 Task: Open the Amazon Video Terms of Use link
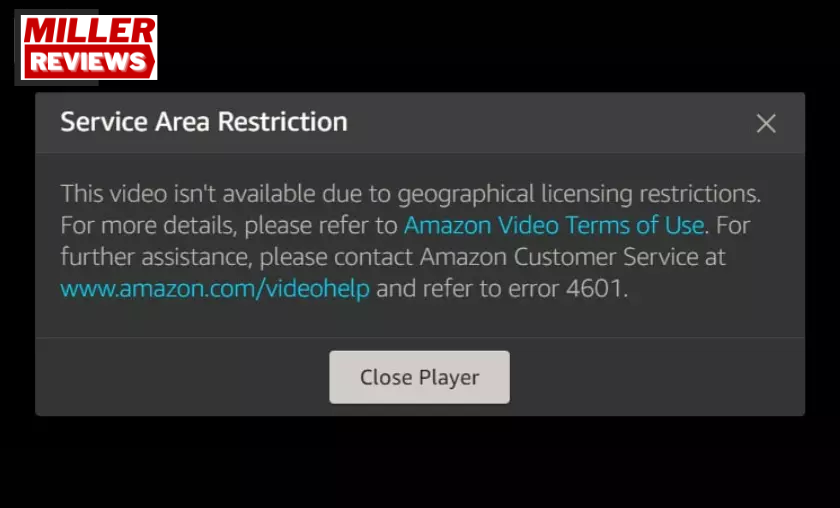pos(554,225)
